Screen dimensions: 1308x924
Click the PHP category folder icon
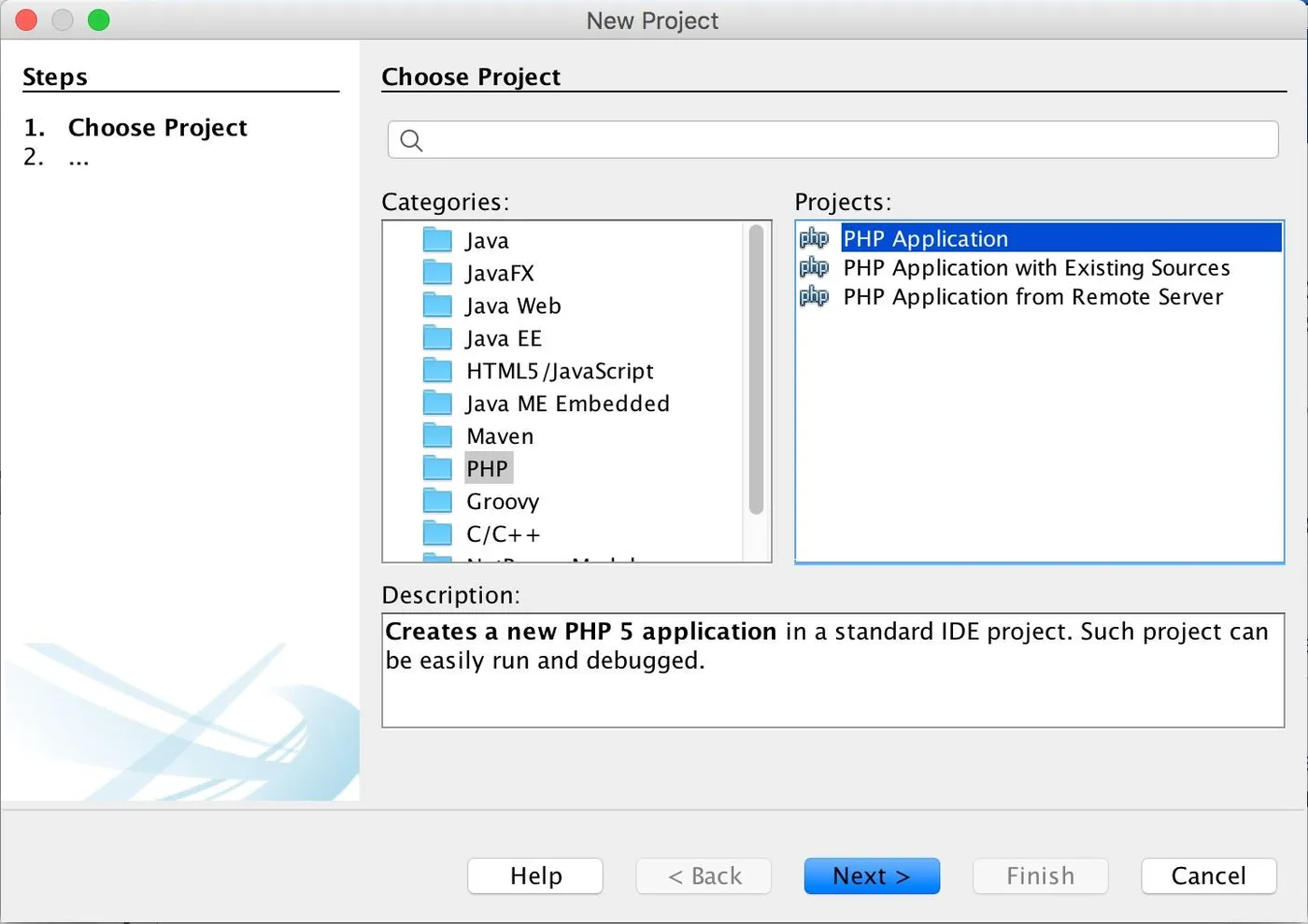click(437, 468)
